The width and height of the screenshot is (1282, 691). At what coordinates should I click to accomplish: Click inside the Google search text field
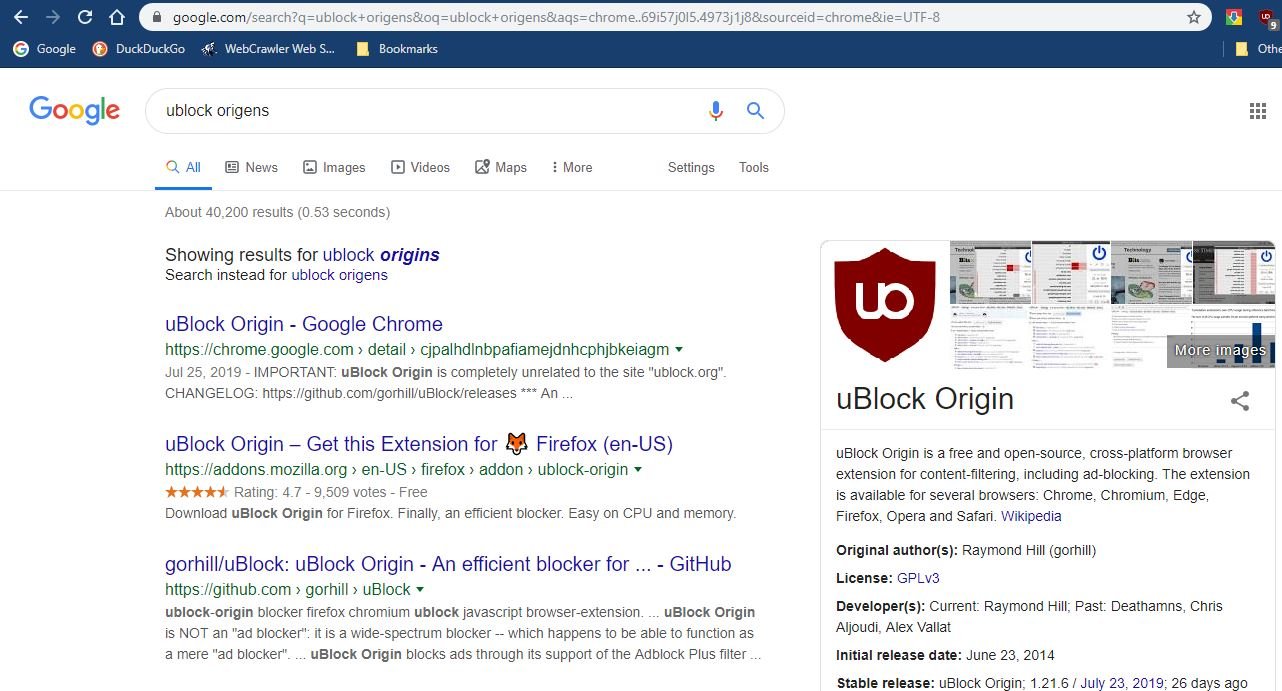420,111
